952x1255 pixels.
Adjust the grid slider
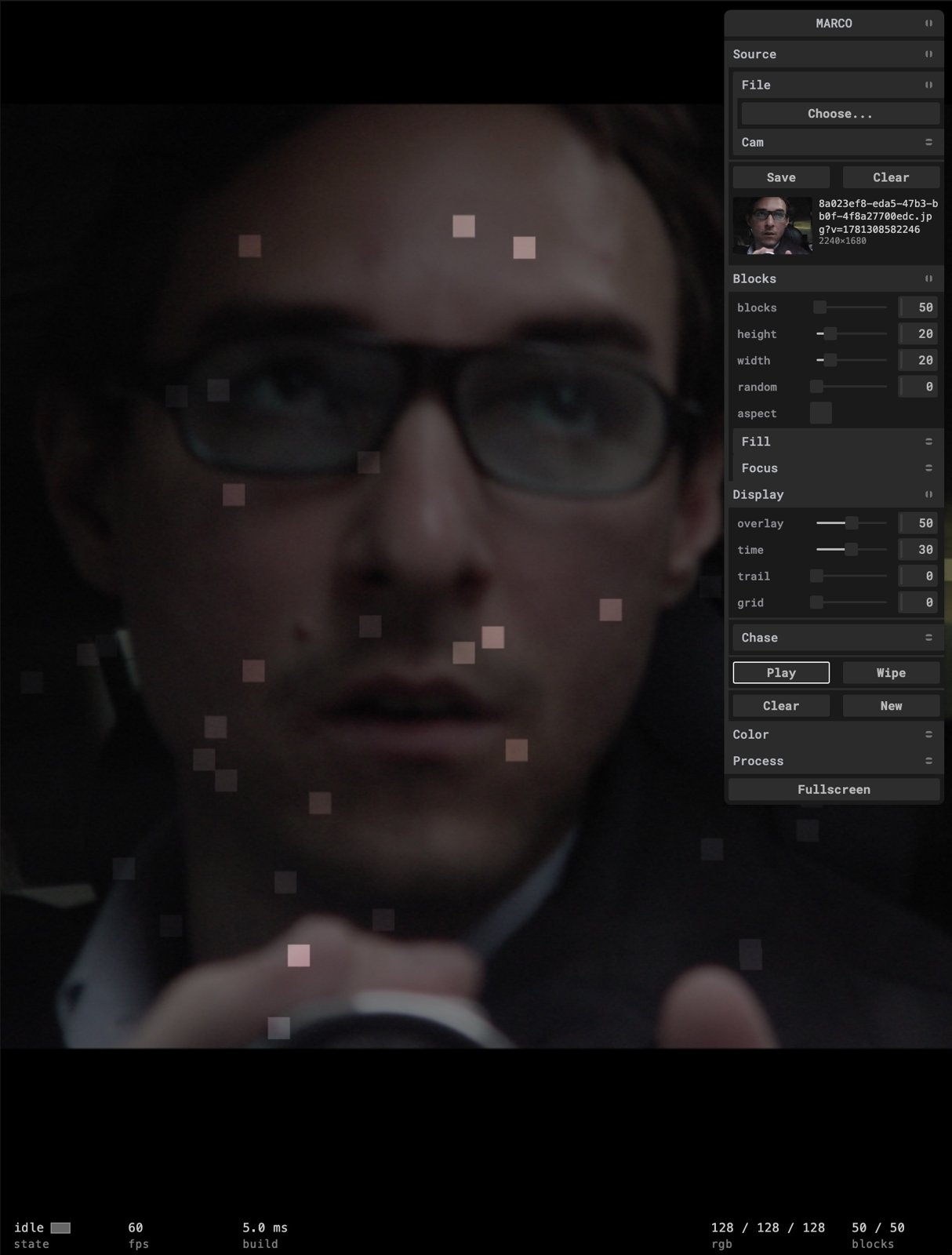coord(851,602)
